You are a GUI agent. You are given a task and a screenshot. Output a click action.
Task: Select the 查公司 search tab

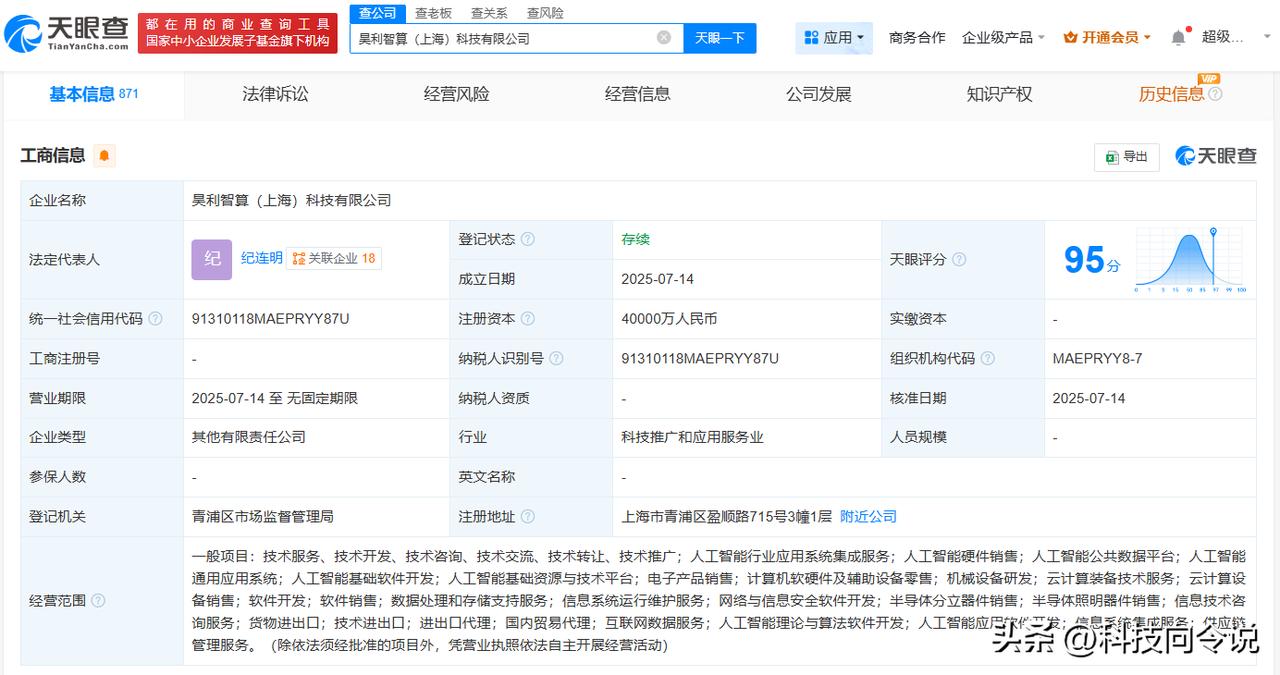coord(378,13)
